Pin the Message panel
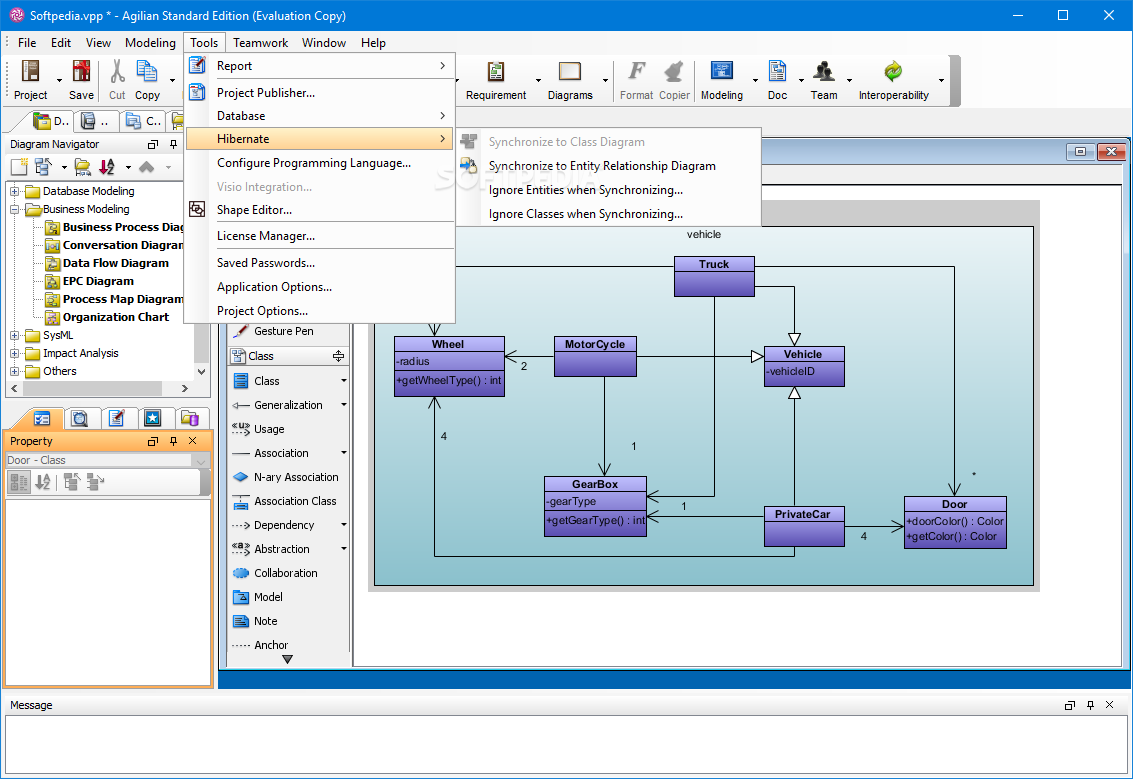Viewport: 1133px width, 779px height. click(x=1090, y=705)
